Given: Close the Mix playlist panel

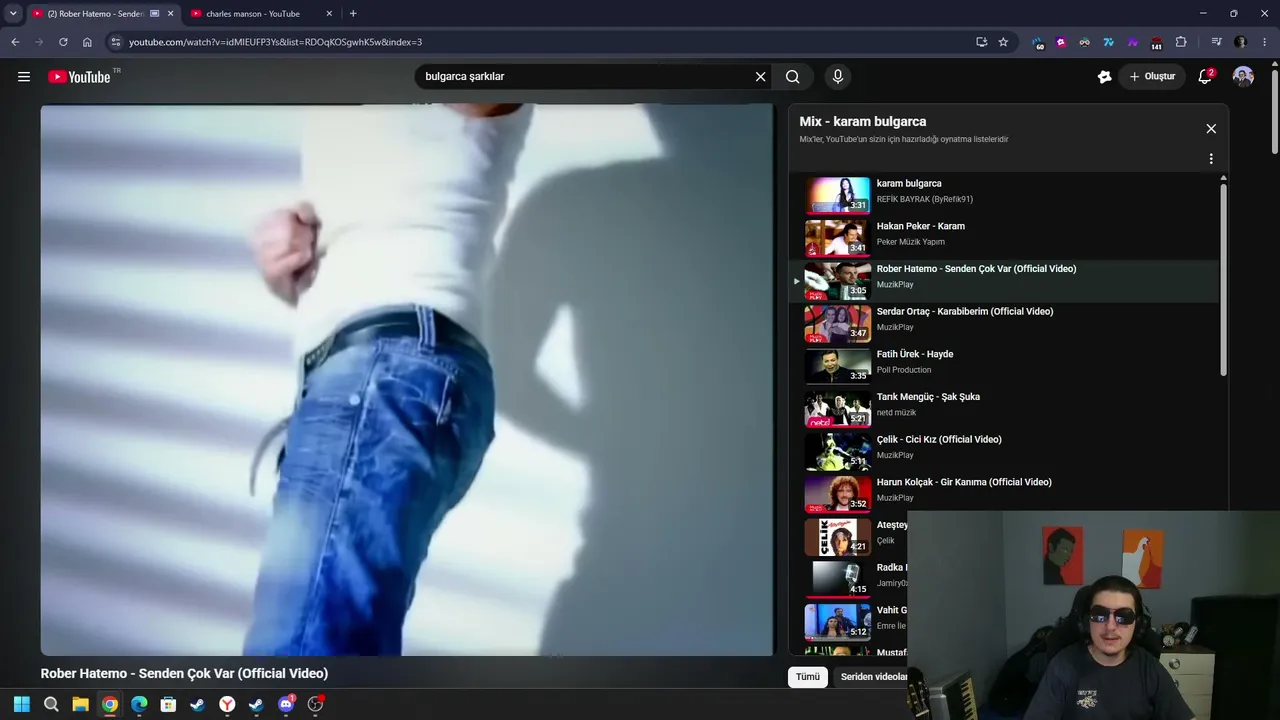Looking at the screenshot, I should click(x=1211, y=129).
